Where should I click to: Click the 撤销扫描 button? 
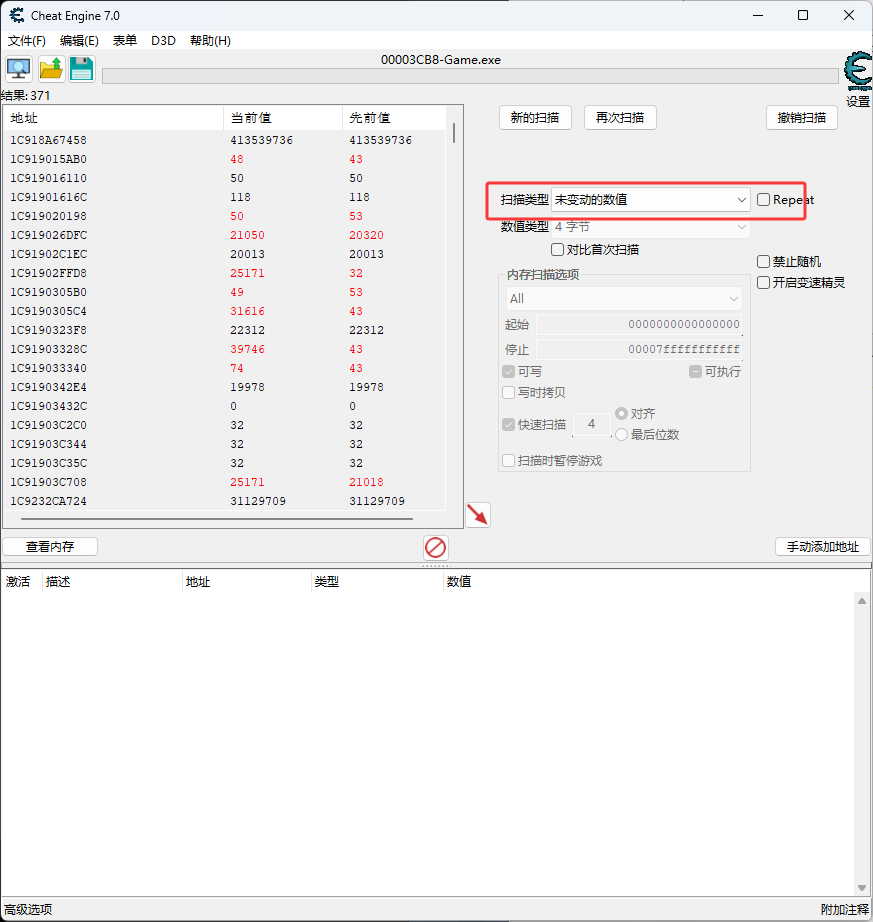point(802,118)
